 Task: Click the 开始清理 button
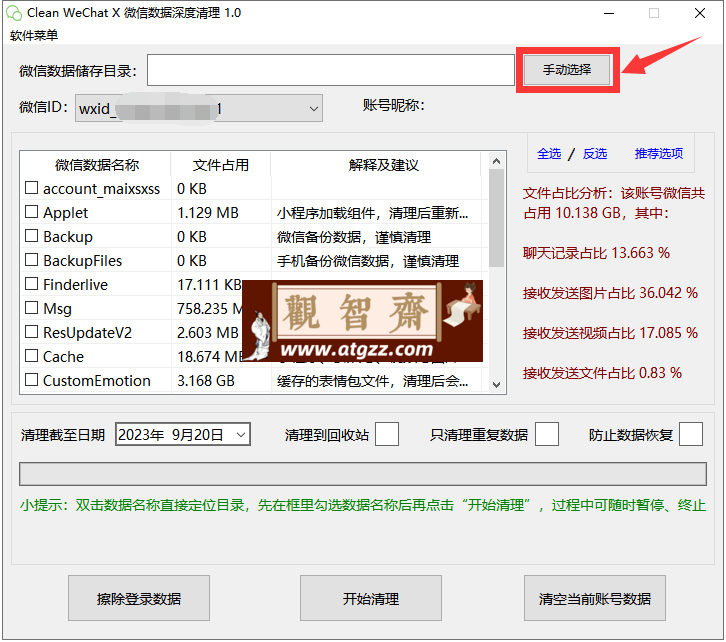pos(370,598)
